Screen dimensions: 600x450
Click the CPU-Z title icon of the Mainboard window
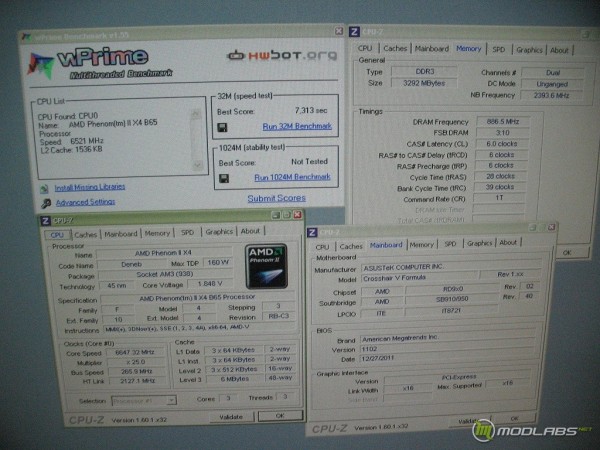(312, 232)
